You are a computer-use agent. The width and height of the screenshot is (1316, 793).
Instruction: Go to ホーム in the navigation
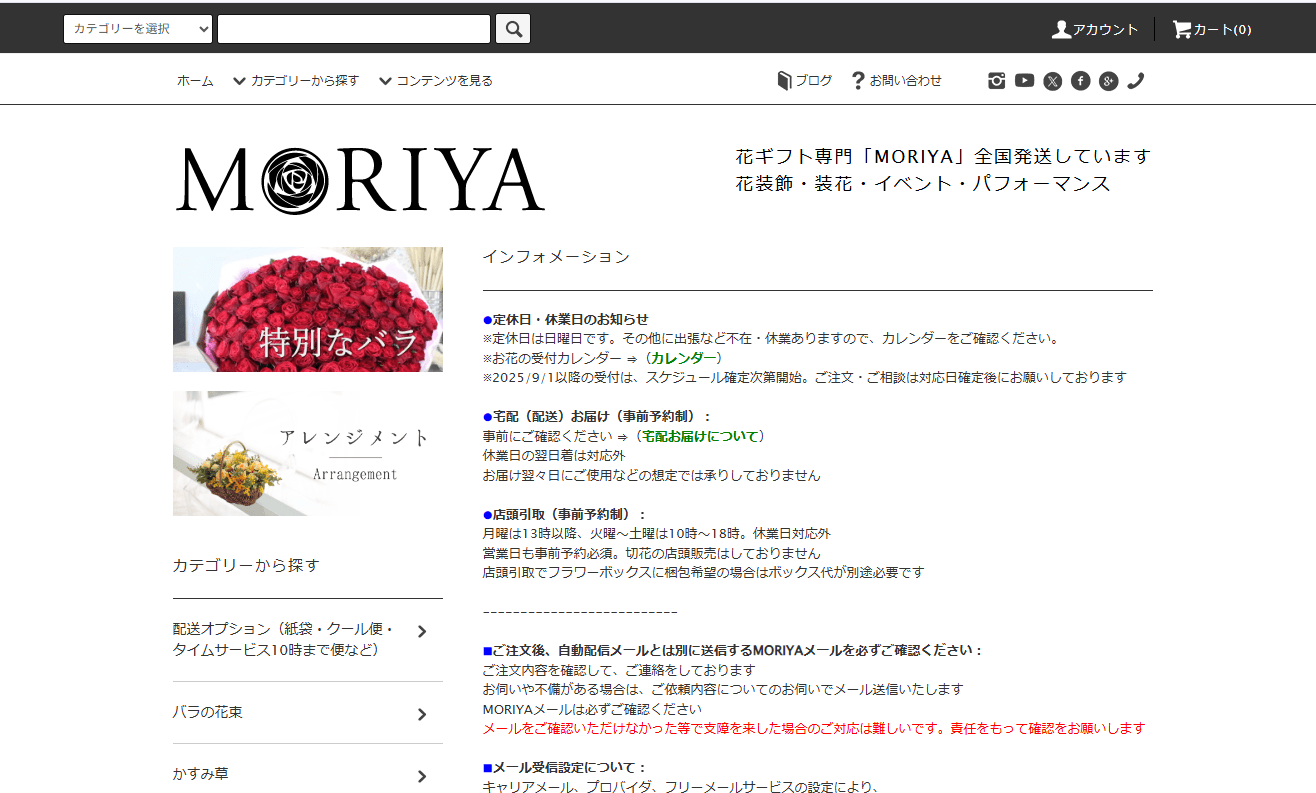pyautogui.click(x=195, y=81)
